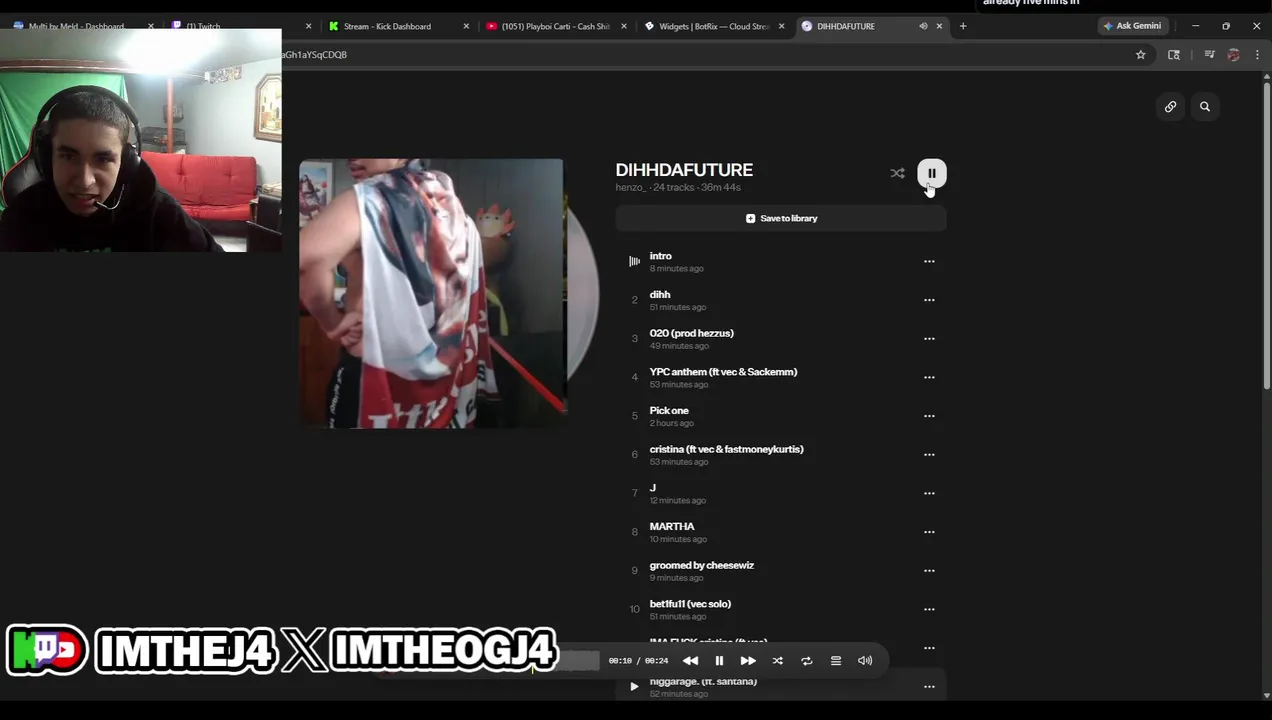This screenshot has width=1272, height=720.
Task: Click the volume speaker icon in player bar
Action: pyautogui.click(x=865, y=661)
